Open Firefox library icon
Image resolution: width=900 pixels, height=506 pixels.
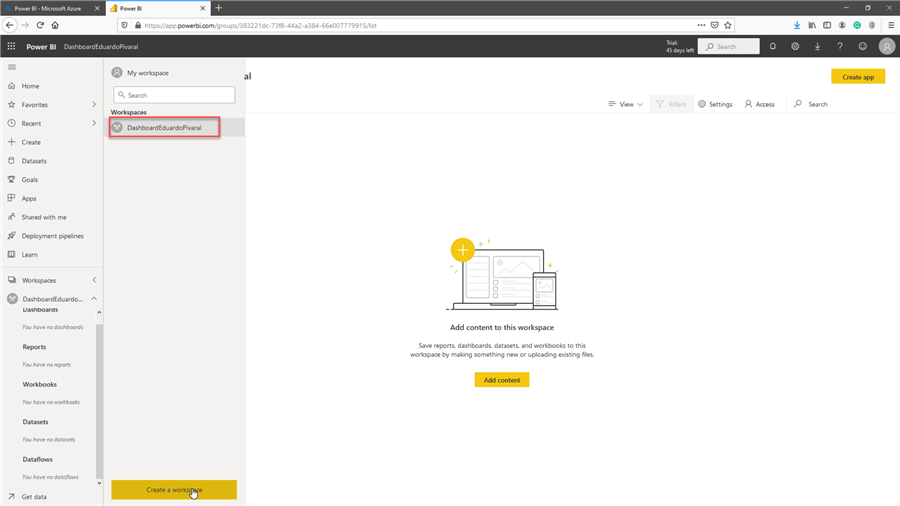[812, 25]
